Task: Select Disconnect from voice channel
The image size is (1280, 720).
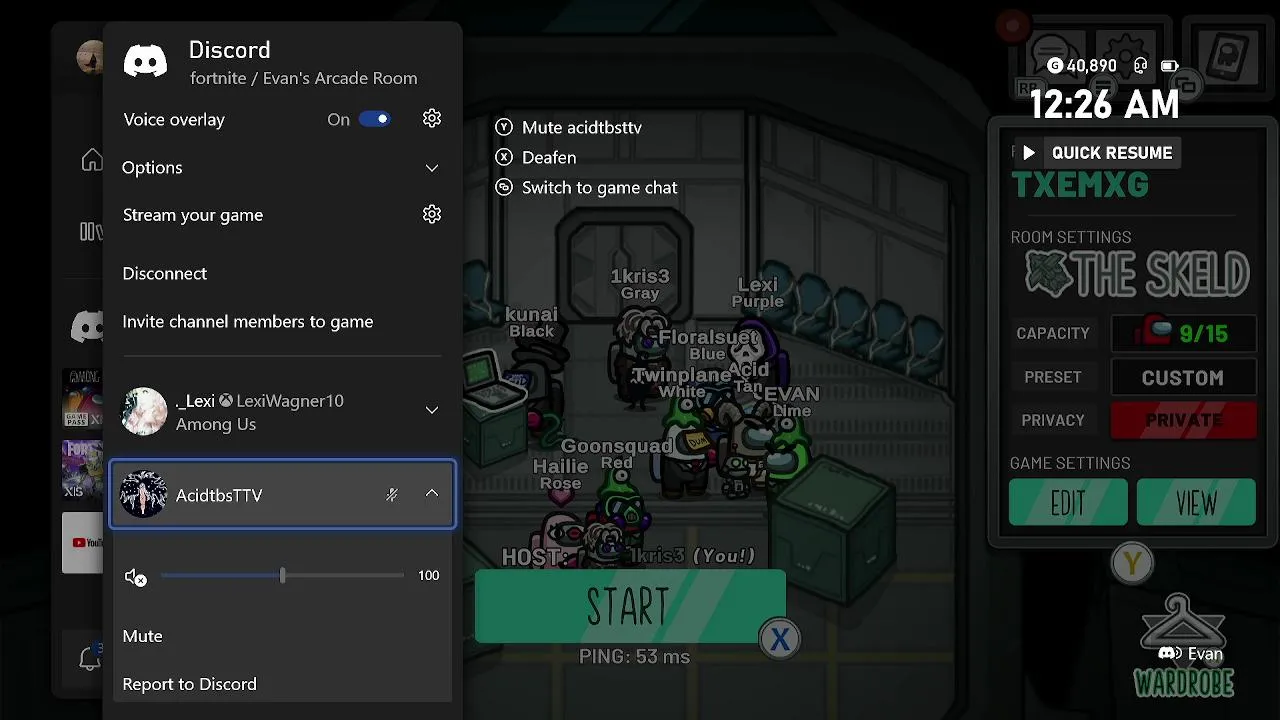Action: [x=165, y=273]
